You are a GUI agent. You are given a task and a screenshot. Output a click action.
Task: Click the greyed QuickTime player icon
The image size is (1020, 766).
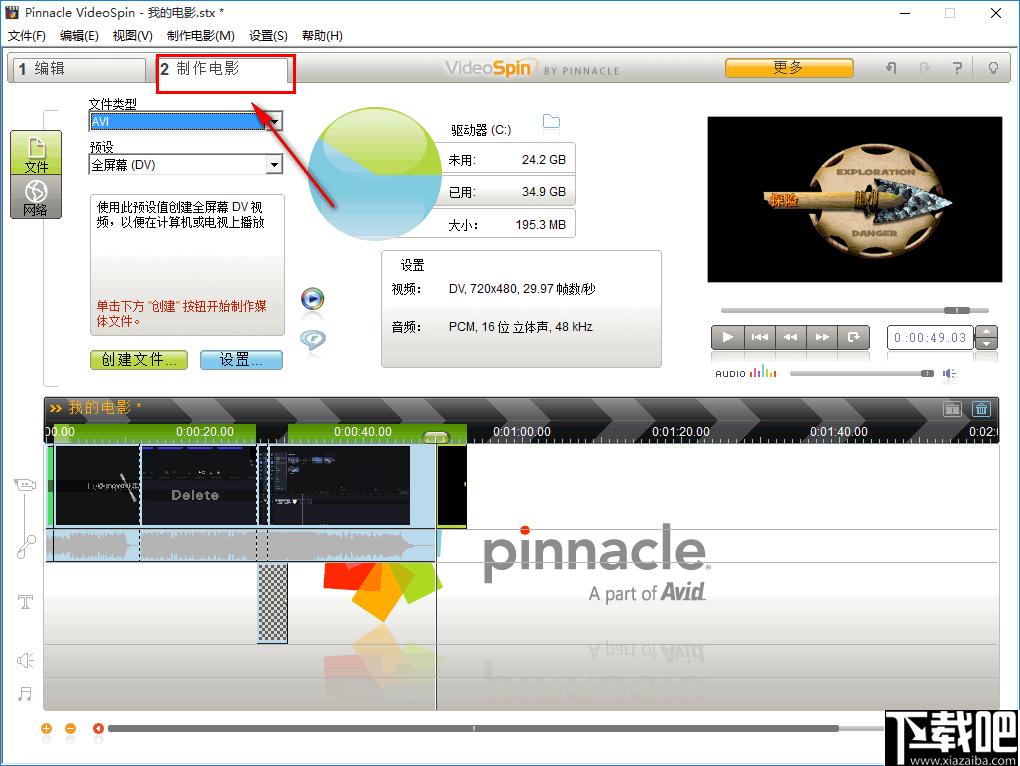click(313, 339)
